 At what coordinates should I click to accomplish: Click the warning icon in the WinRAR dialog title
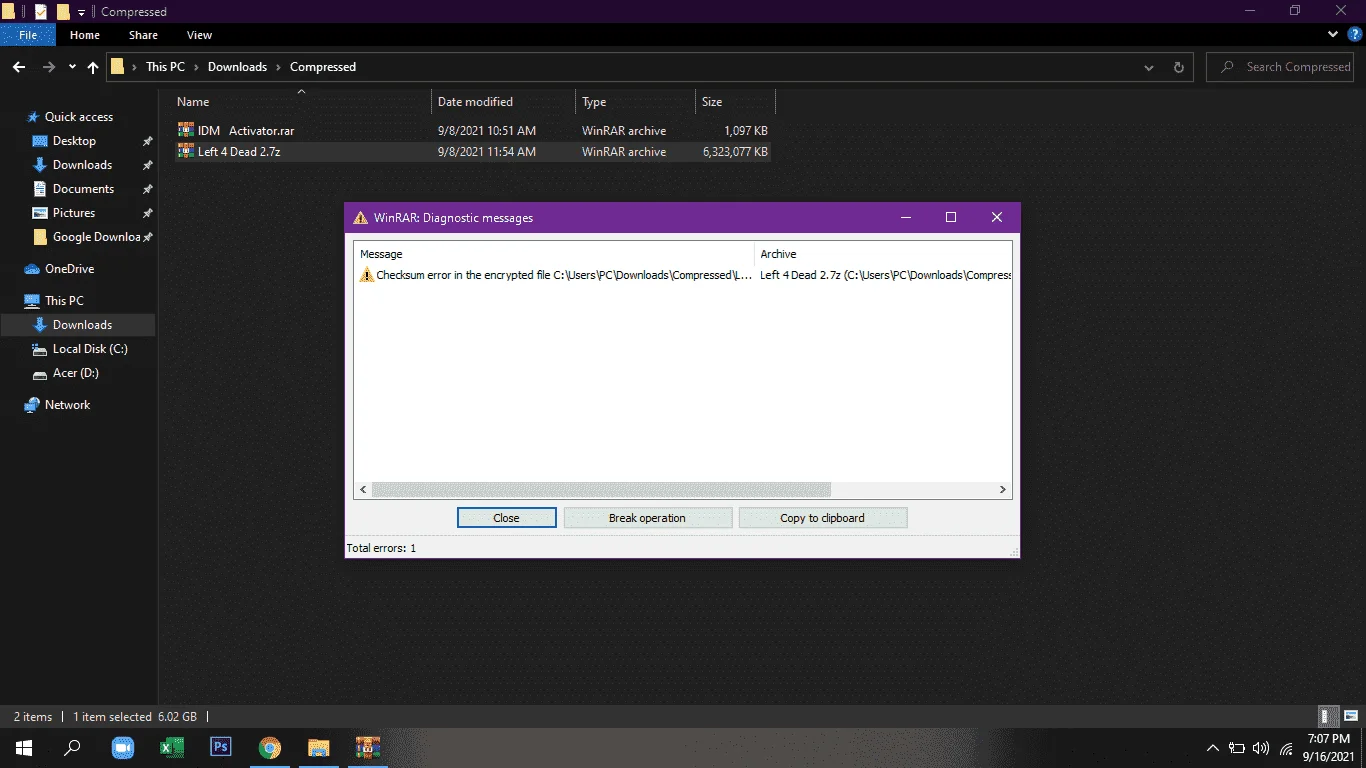coord(361,218)
